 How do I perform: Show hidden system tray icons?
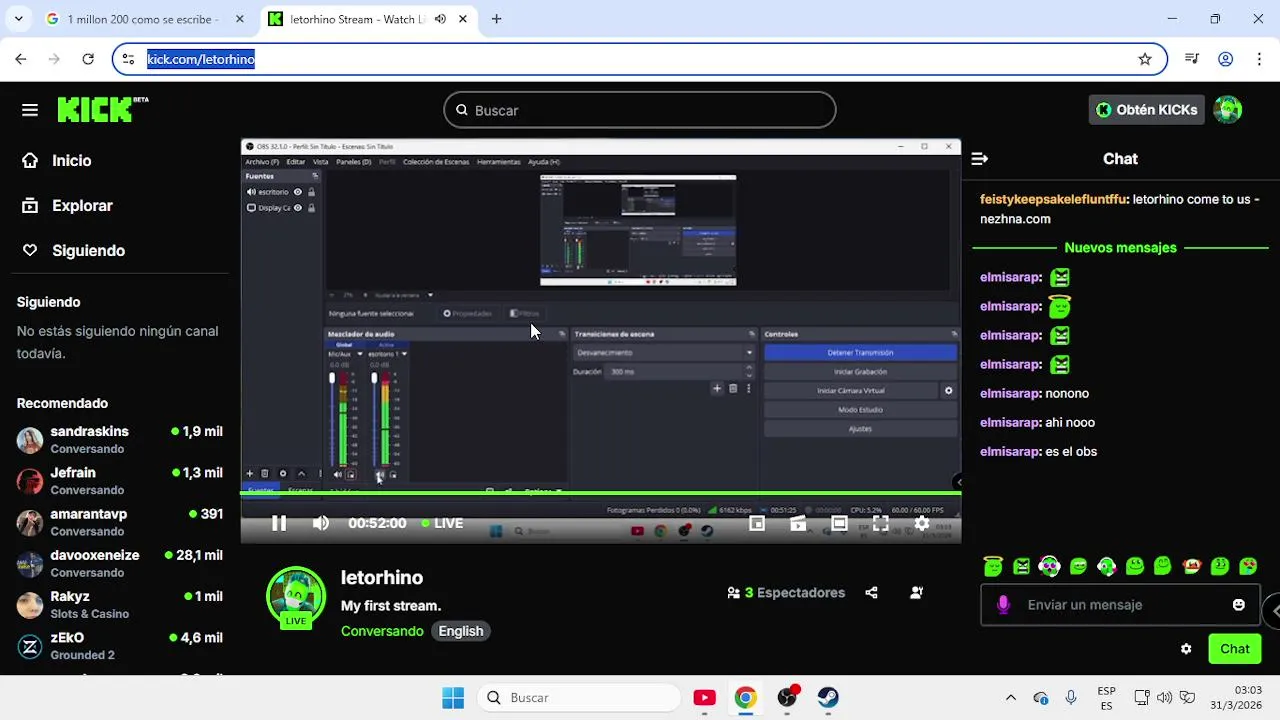coord(1010,697)
